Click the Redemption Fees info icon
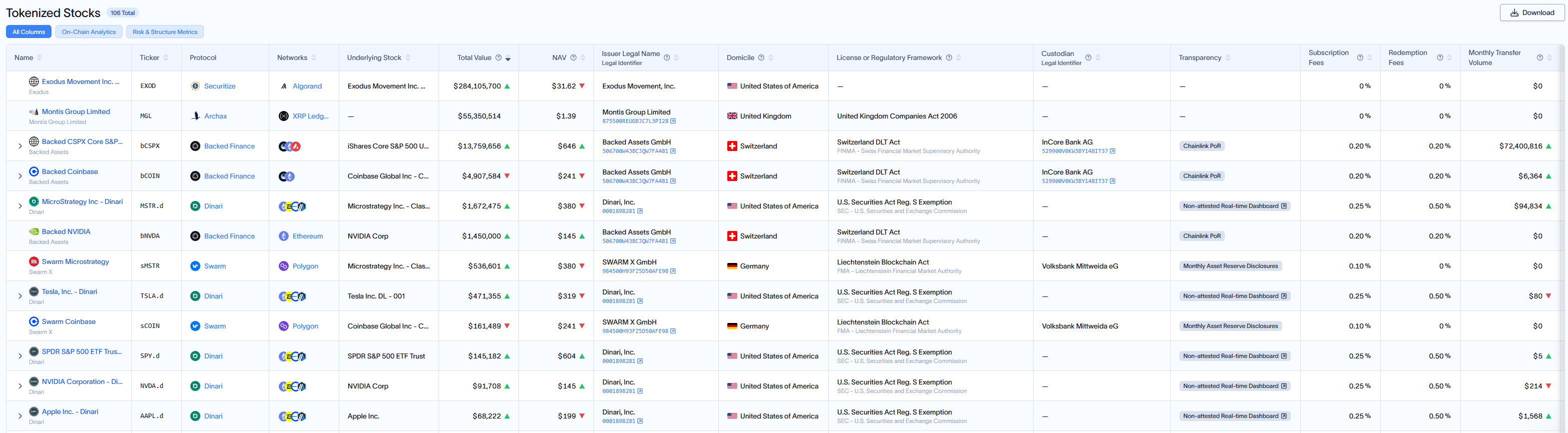This screenshot has width=1568, height=433. [1440, 58]
